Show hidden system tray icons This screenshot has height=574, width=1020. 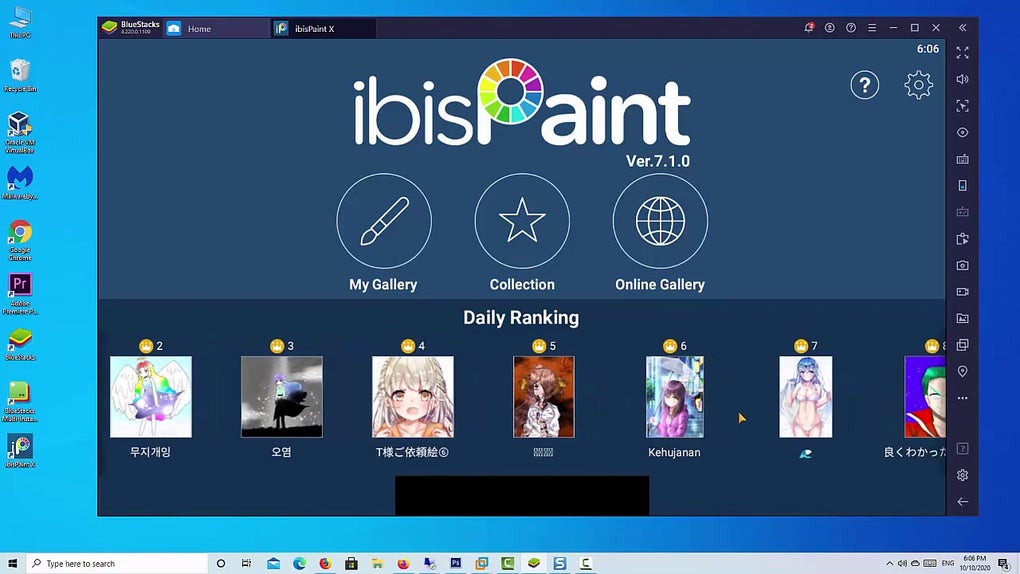tap(889, 564)
